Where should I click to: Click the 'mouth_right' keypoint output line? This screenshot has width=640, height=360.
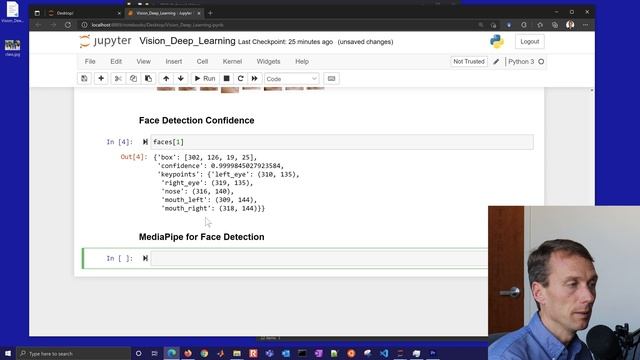coord(213,208)
